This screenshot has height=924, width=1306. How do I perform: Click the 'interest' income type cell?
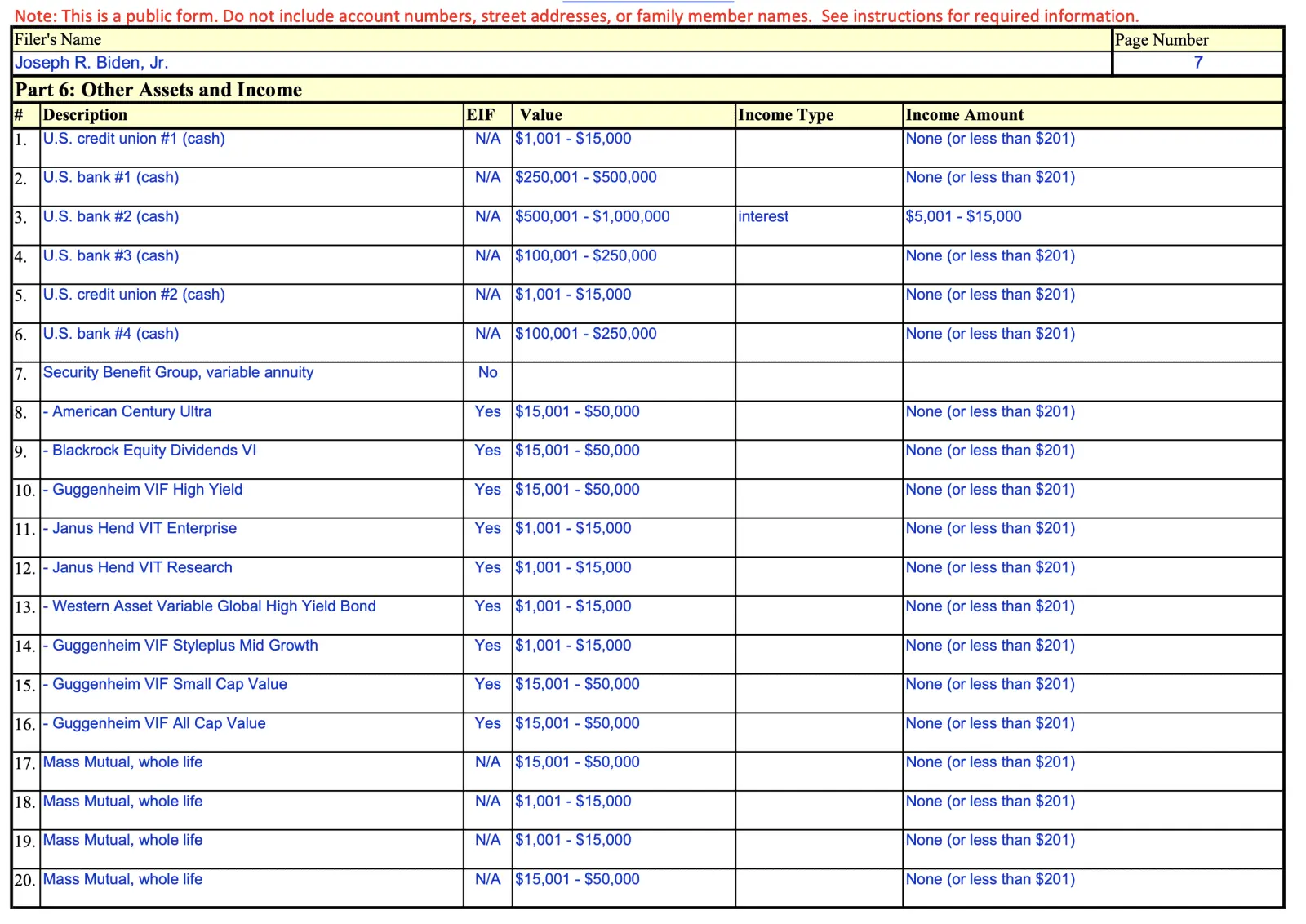pyautogui.click(x=763, y=217)
